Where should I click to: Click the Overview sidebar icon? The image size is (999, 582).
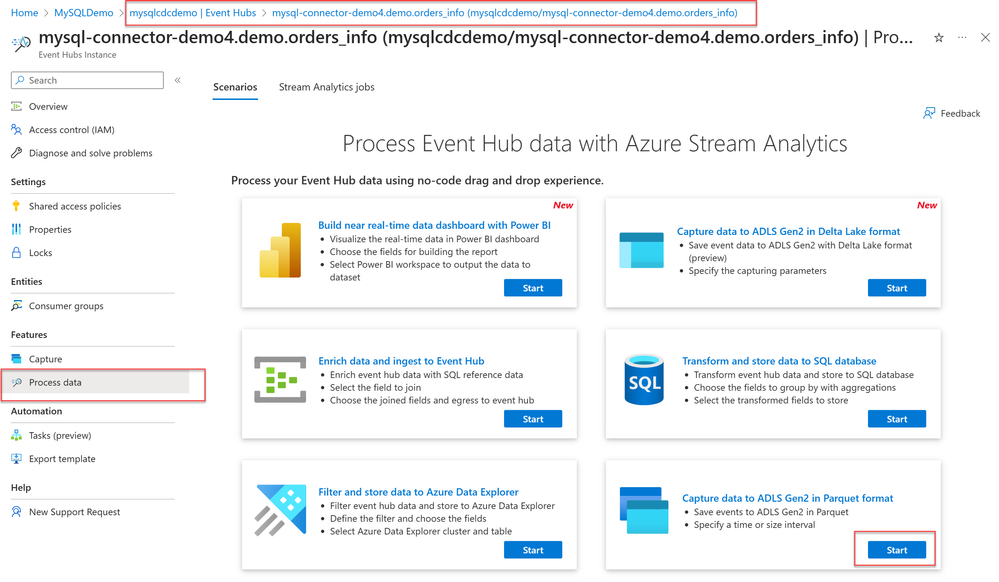click(x=17, y=106)
